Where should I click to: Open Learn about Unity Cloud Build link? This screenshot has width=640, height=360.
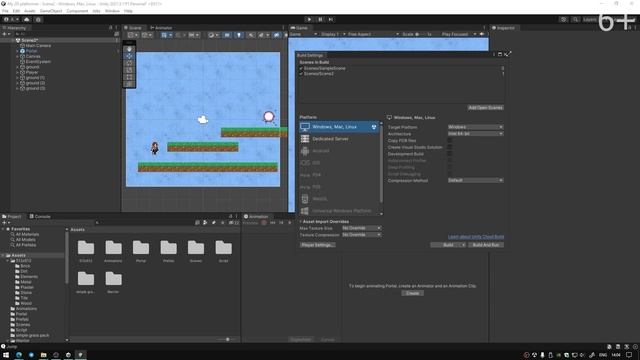tap(476, 237)
